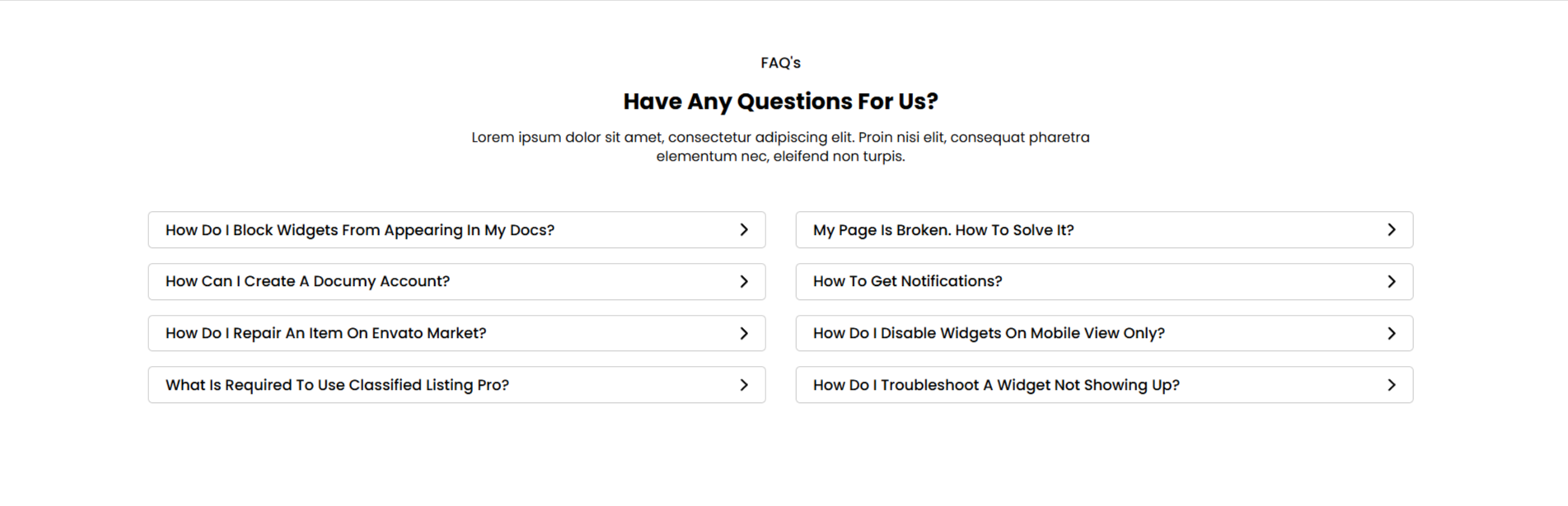
Task: Click chevron arrow beside 'Block Widgets' question
Action: click(x=744, y=230)
